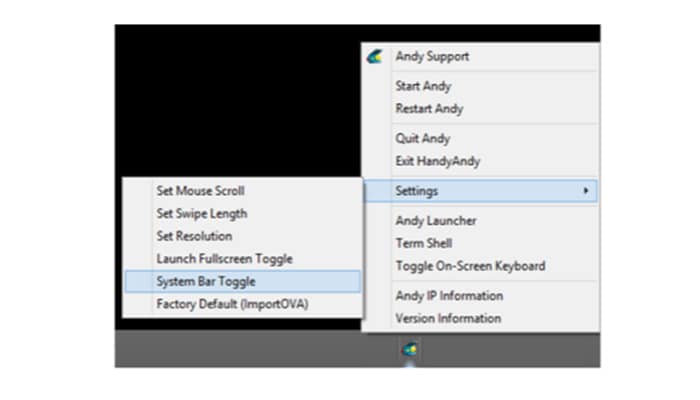Open the Settings menu item
Image resolution: width=700 pixels, height=400 pixels.
coord(481,191)
